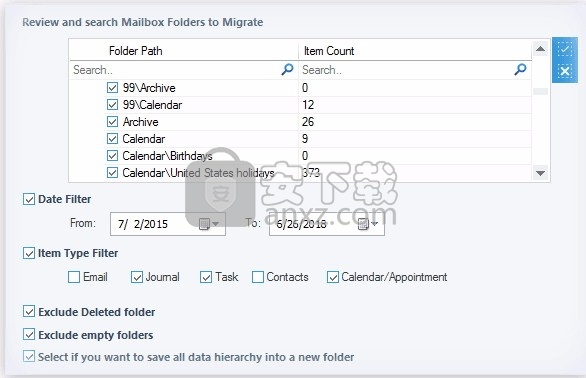Enable the Contacts item type

(258, 277)
